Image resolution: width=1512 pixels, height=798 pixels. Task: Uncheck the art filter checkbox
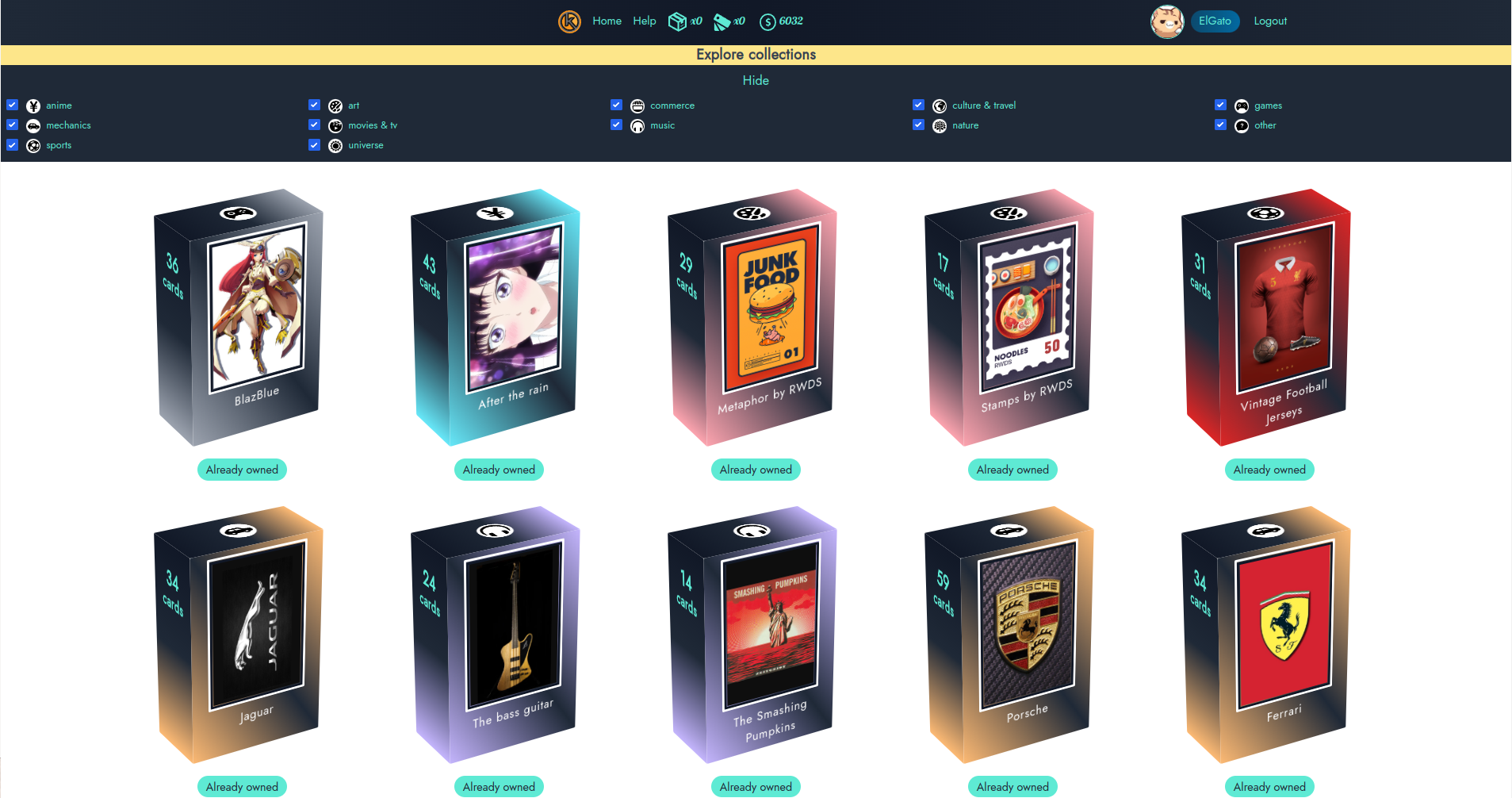[314, 105]
